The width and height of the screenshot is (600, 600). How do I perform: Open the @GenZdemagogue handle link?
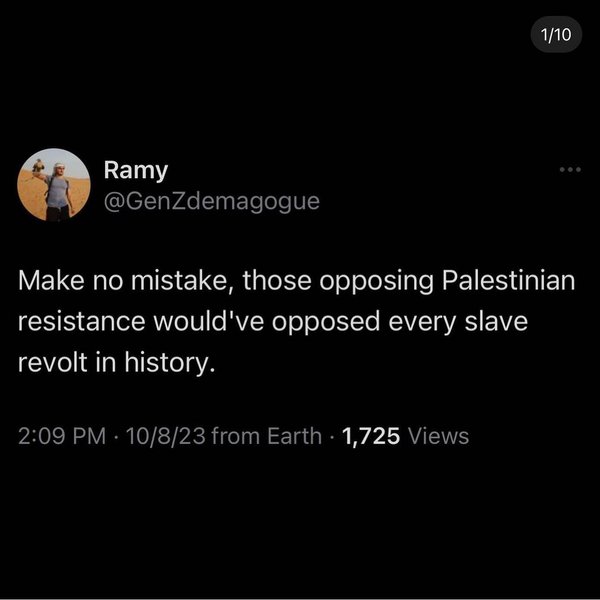[212, 201]
